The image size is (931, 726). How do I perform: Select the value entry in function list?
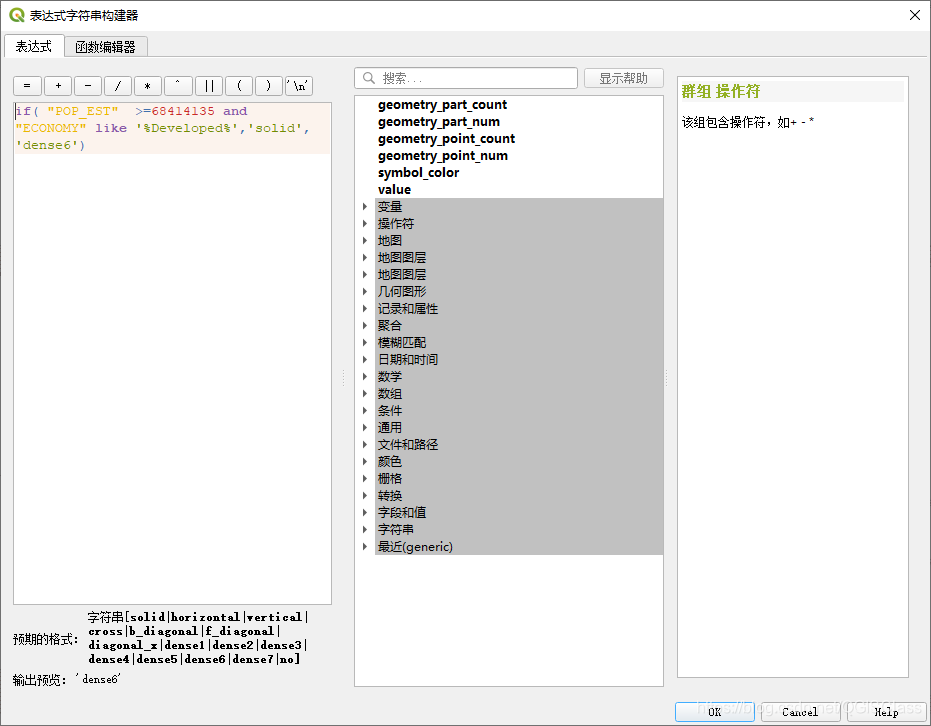tap(394, 190)
